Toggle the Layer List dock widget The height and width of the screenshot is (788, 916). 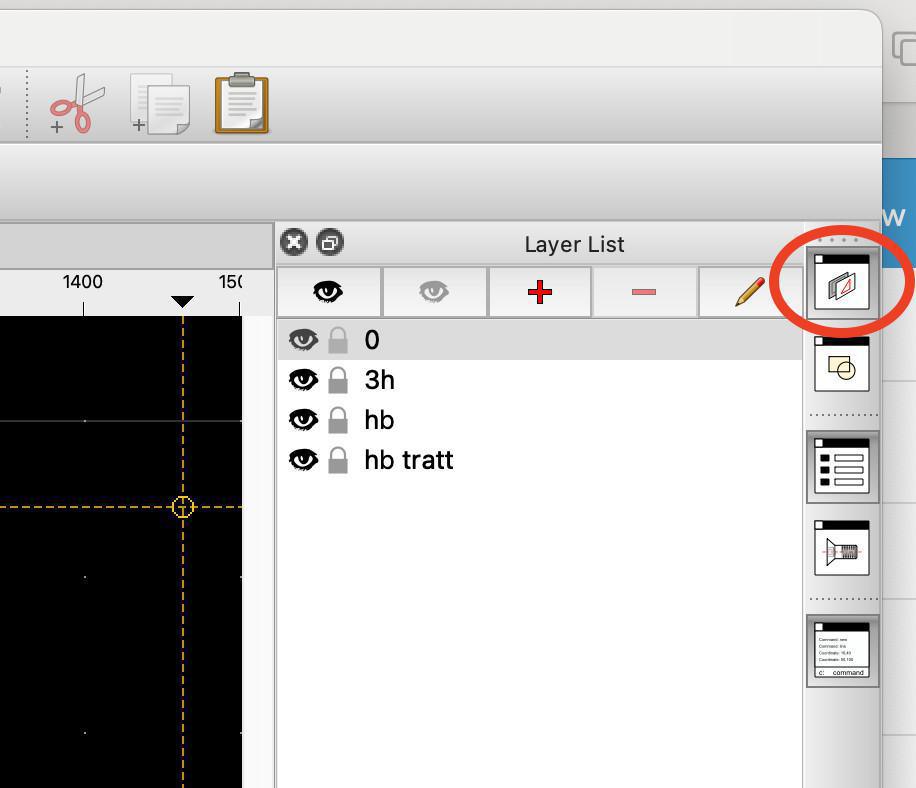tap(842, 283)
